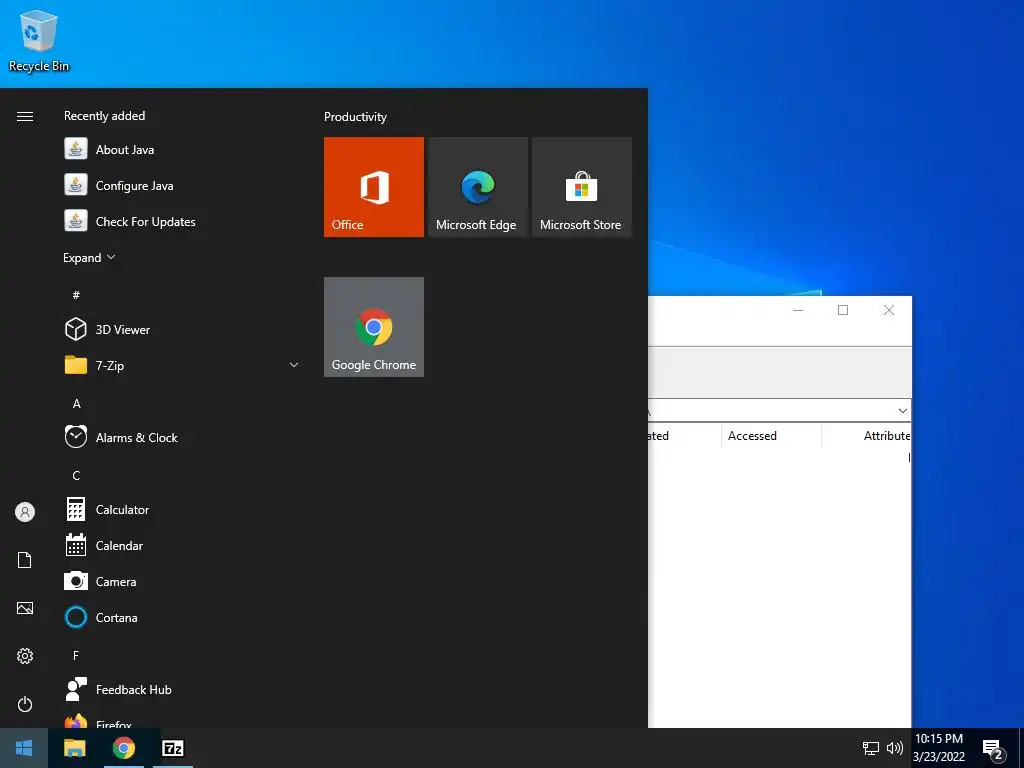Open Pictures from Start sidebar
Image resolution: width=1024 pixels, height=768 pixels.
[25, 608]
